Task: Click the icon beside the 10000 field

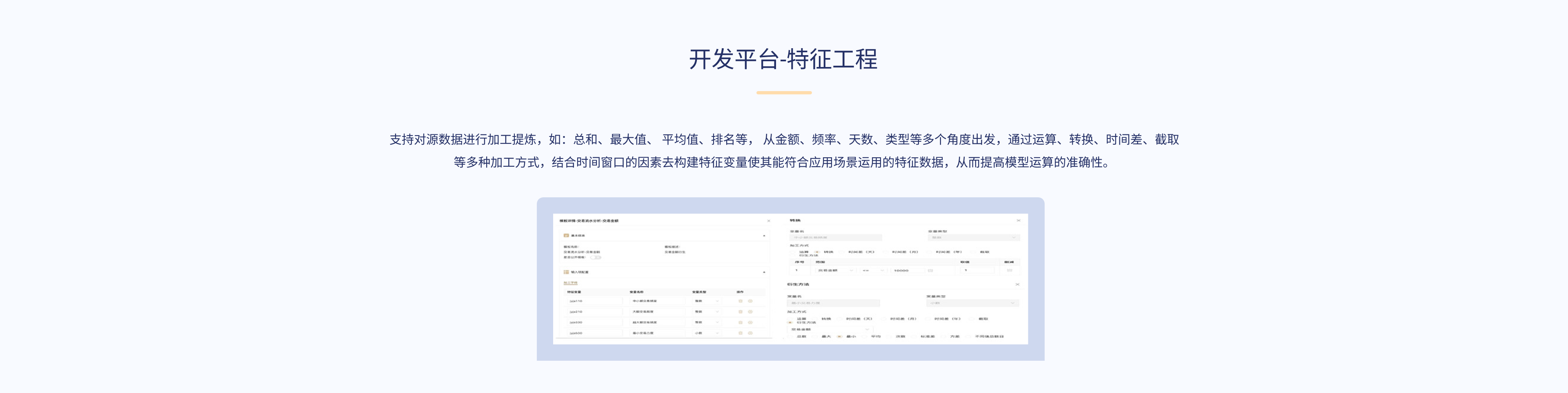Action: [x=931, y=270]
